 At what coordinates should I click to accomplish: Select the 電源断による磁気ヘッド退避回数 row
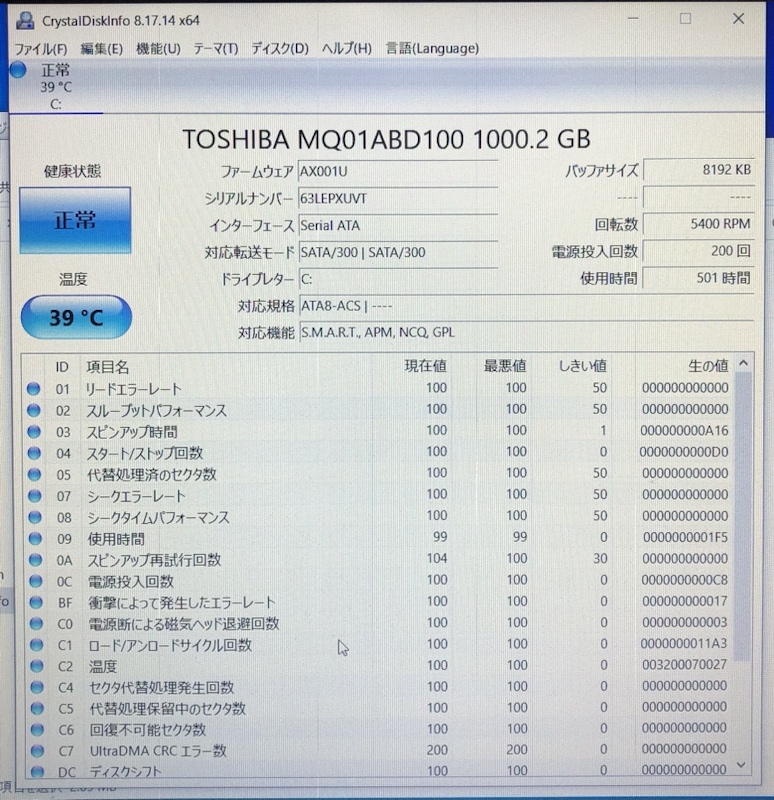click(x=381, y=623)
